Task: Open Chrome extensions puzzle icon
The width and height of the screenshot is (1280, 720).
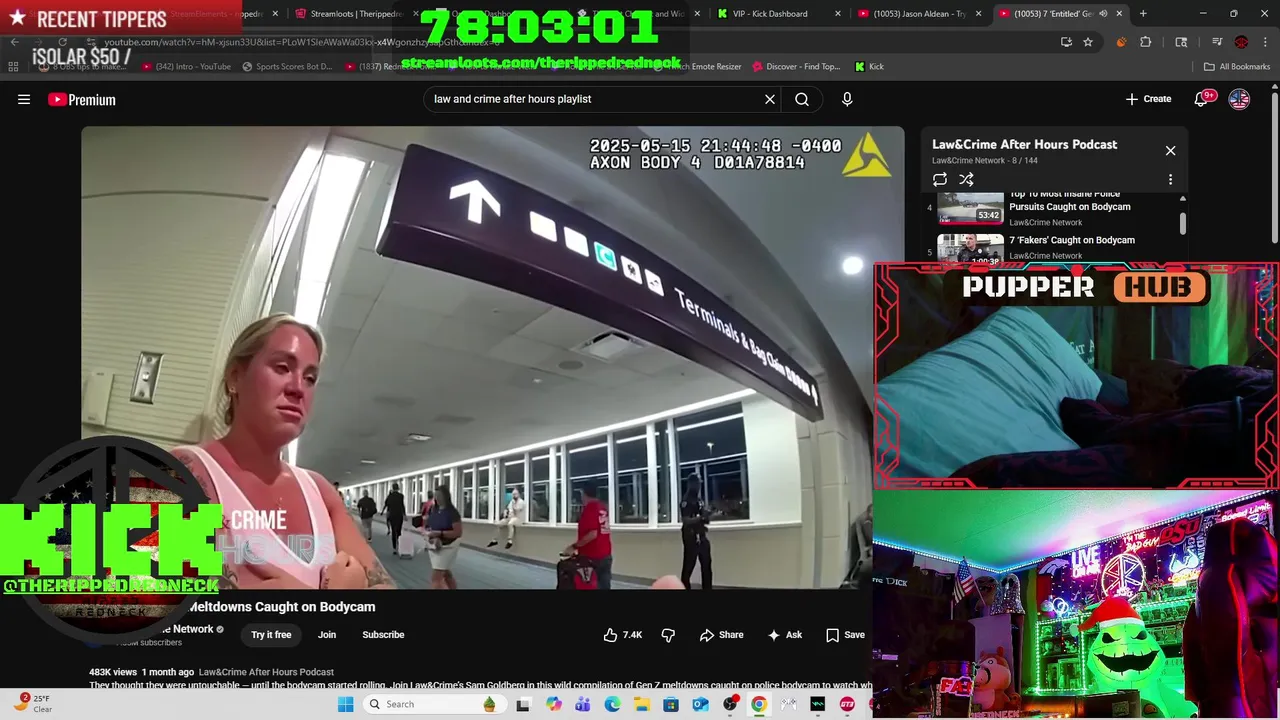Action: (1145, 42)
